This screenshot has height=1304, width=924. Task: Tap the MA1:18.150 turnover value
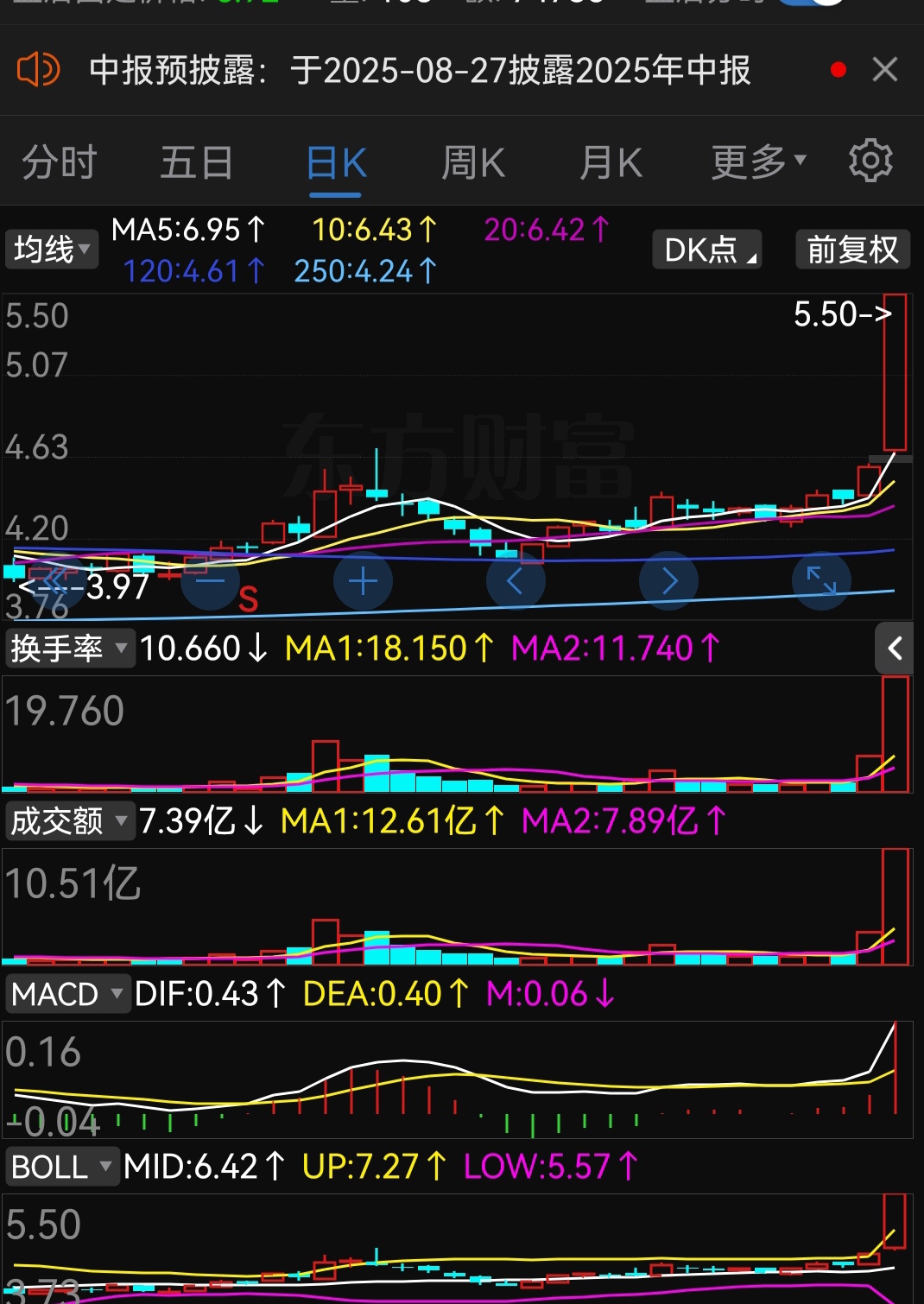click(389, 649)
